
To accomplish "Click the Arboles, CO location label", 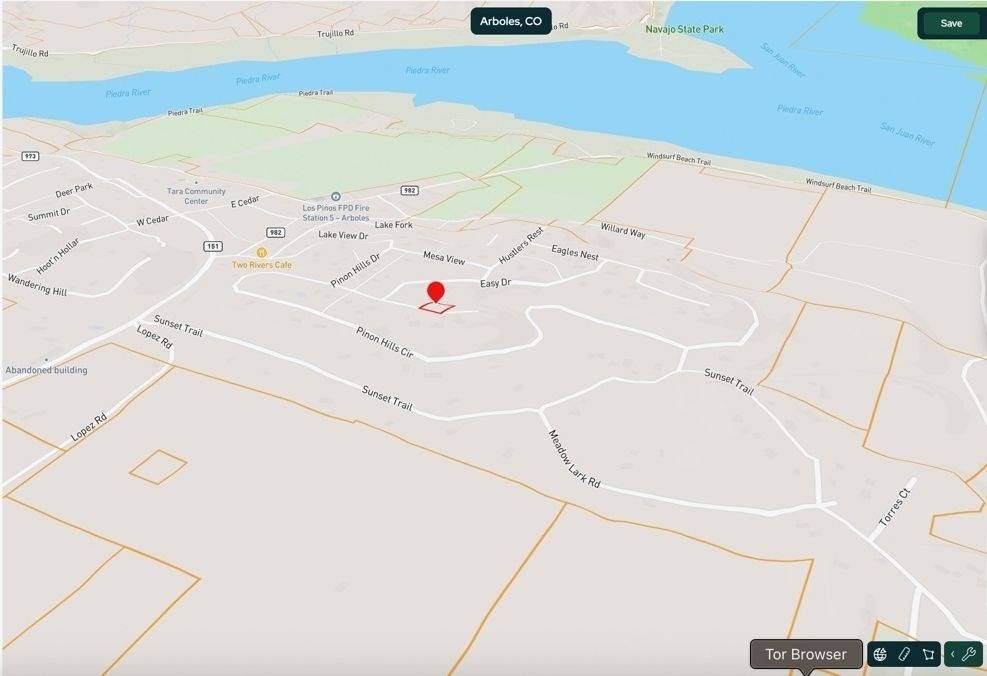I will point(510,21).
